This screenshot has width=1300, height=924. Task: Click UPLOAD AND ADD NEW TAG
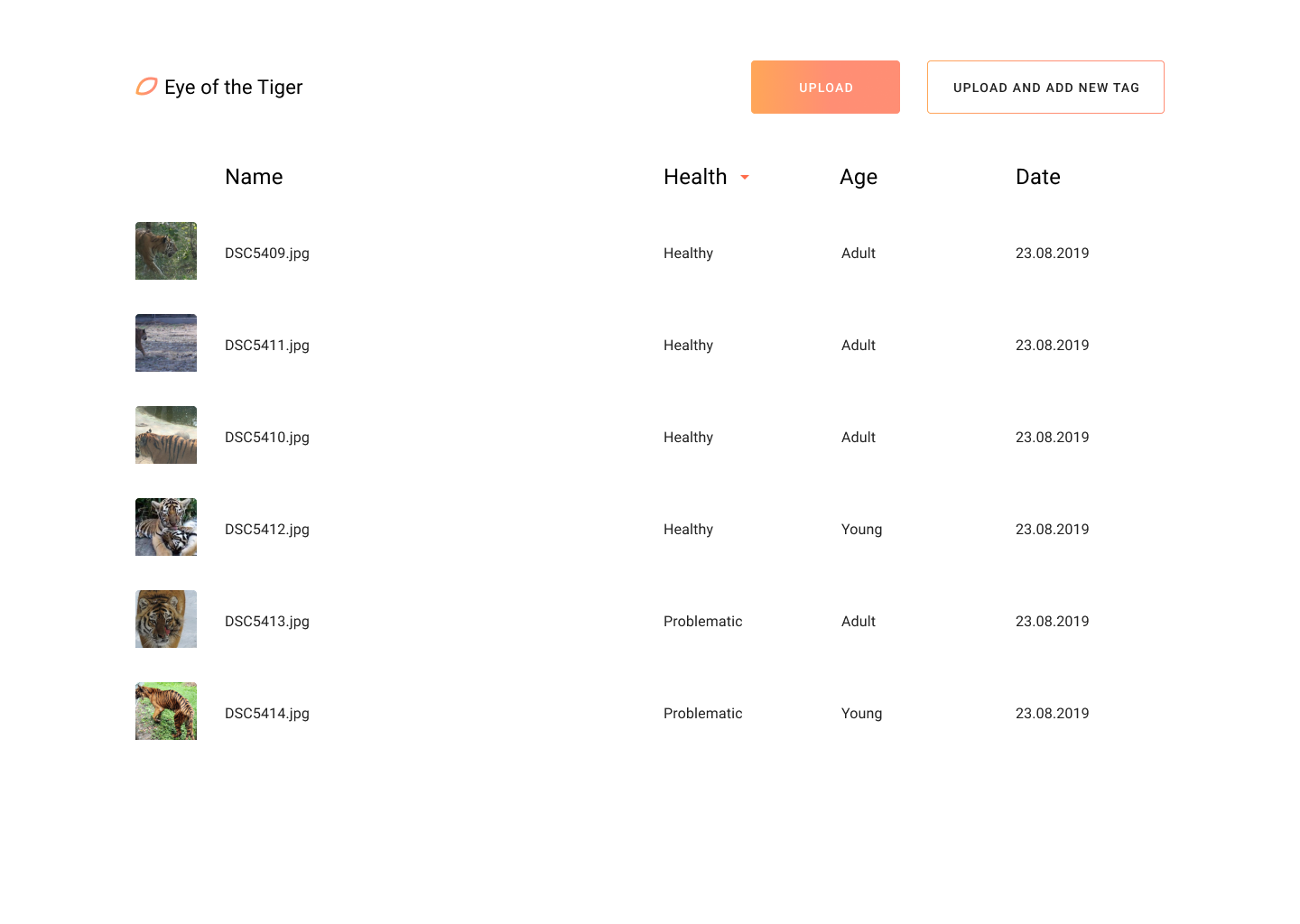click(1045, 87)
